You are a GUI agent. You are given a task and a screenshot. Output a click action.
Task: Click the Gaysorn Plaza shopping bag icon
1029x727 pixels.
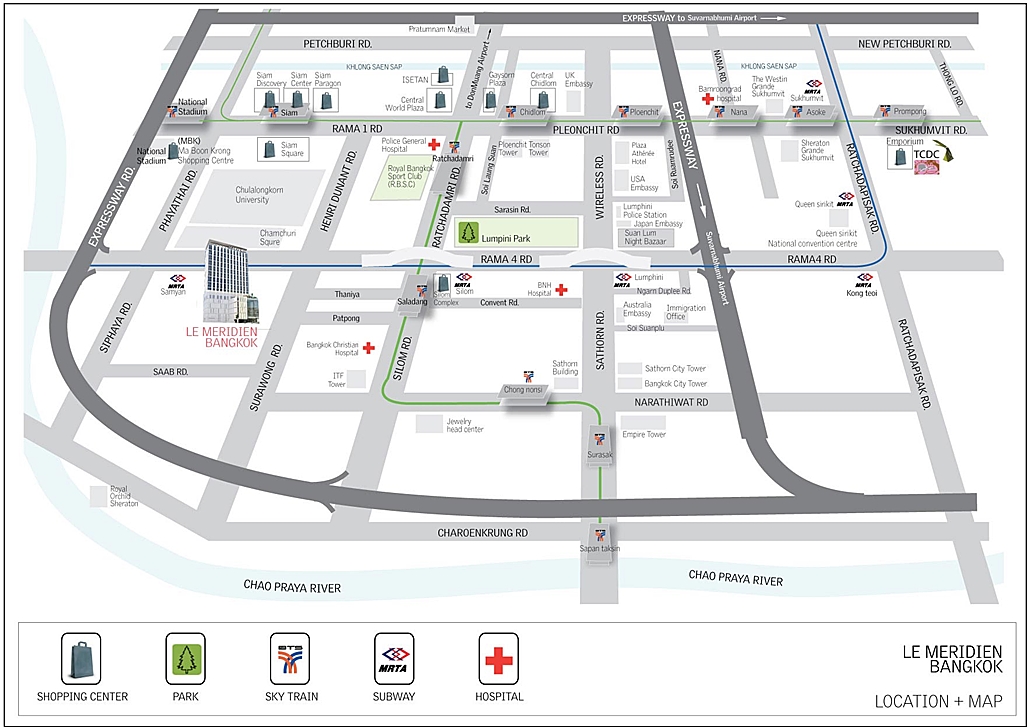coord(490,100)
